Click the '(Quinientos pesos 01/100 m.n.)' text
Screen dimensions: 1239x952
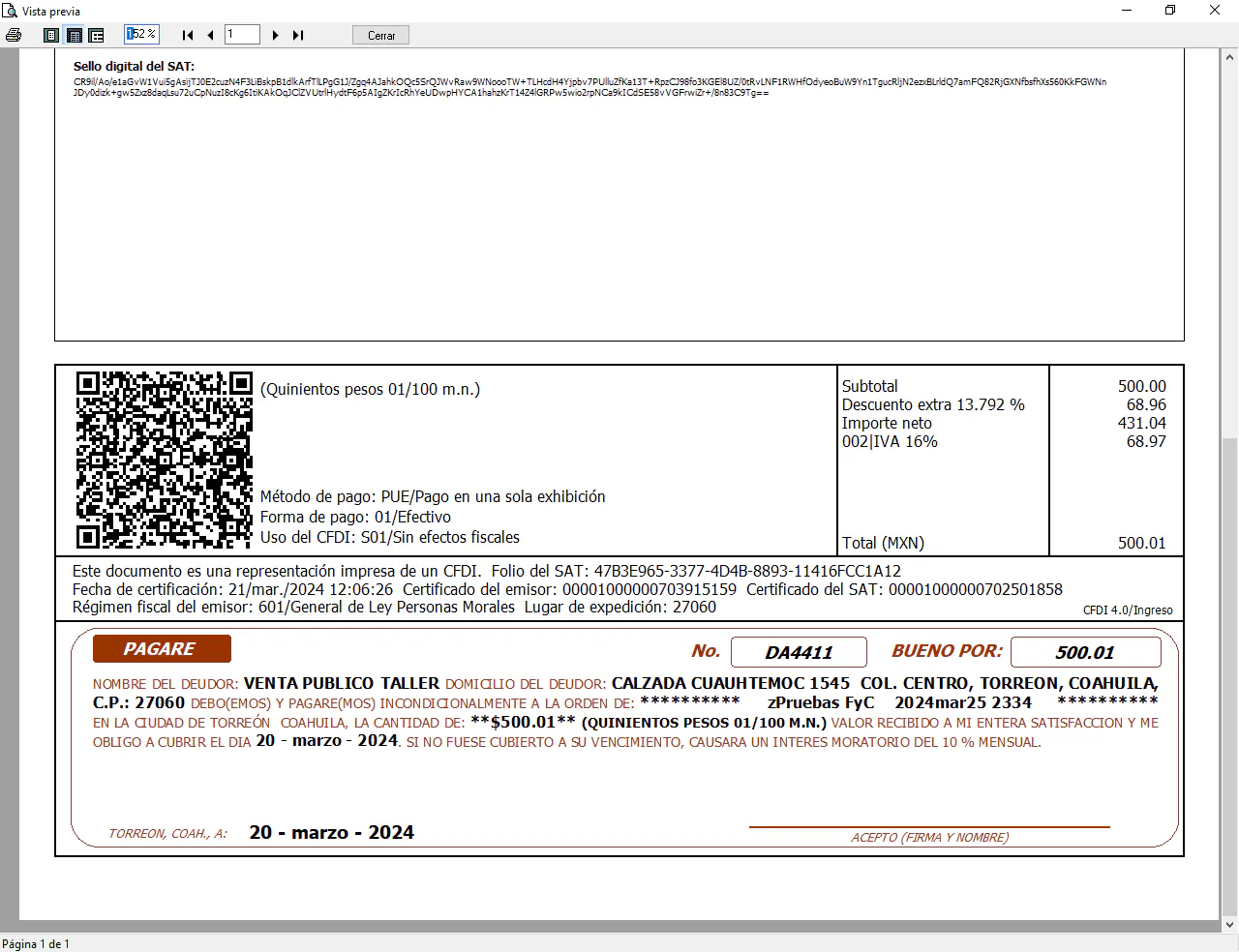370,389
